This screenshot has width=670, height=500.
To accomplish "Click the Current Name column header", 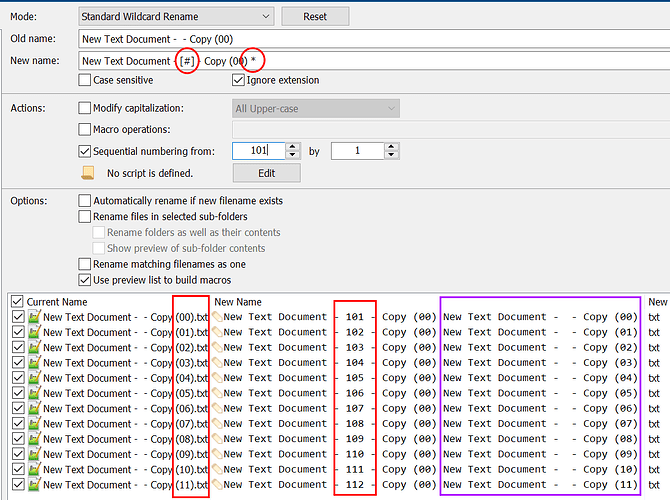I will (x=57, y=302).
